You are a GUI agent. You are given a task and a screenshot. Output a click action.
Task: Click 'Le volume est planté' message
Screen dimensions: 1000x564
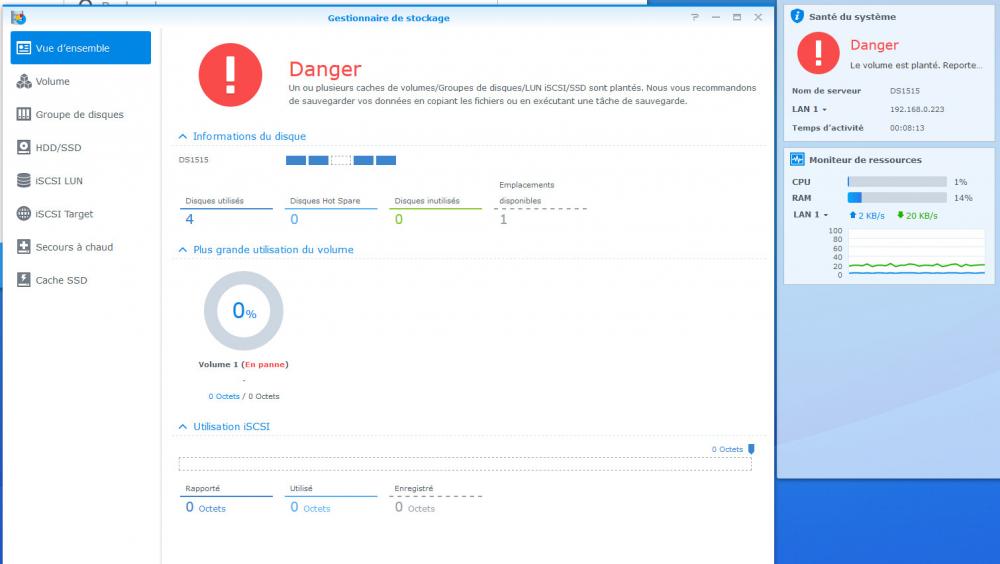[916, 65]
